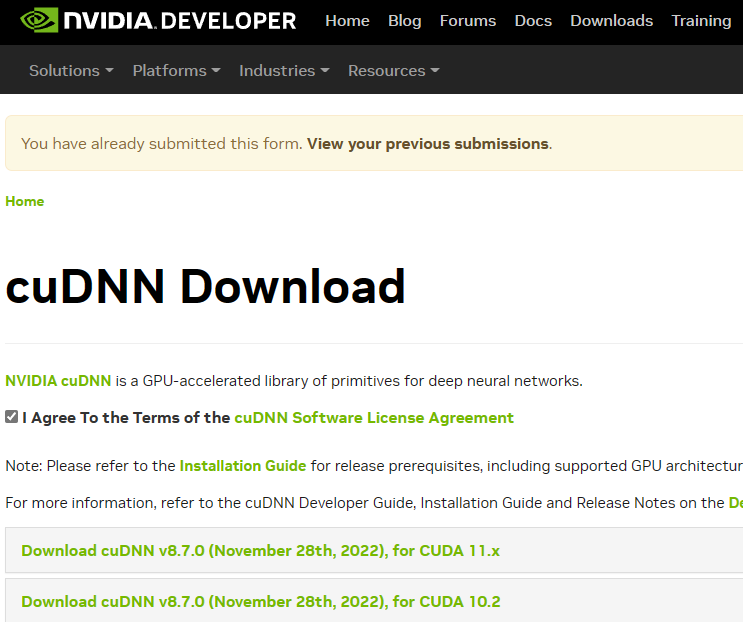The image size is (743, 622).
Task: Expand the Resources dropdown menu
Action: coord(393,71)
